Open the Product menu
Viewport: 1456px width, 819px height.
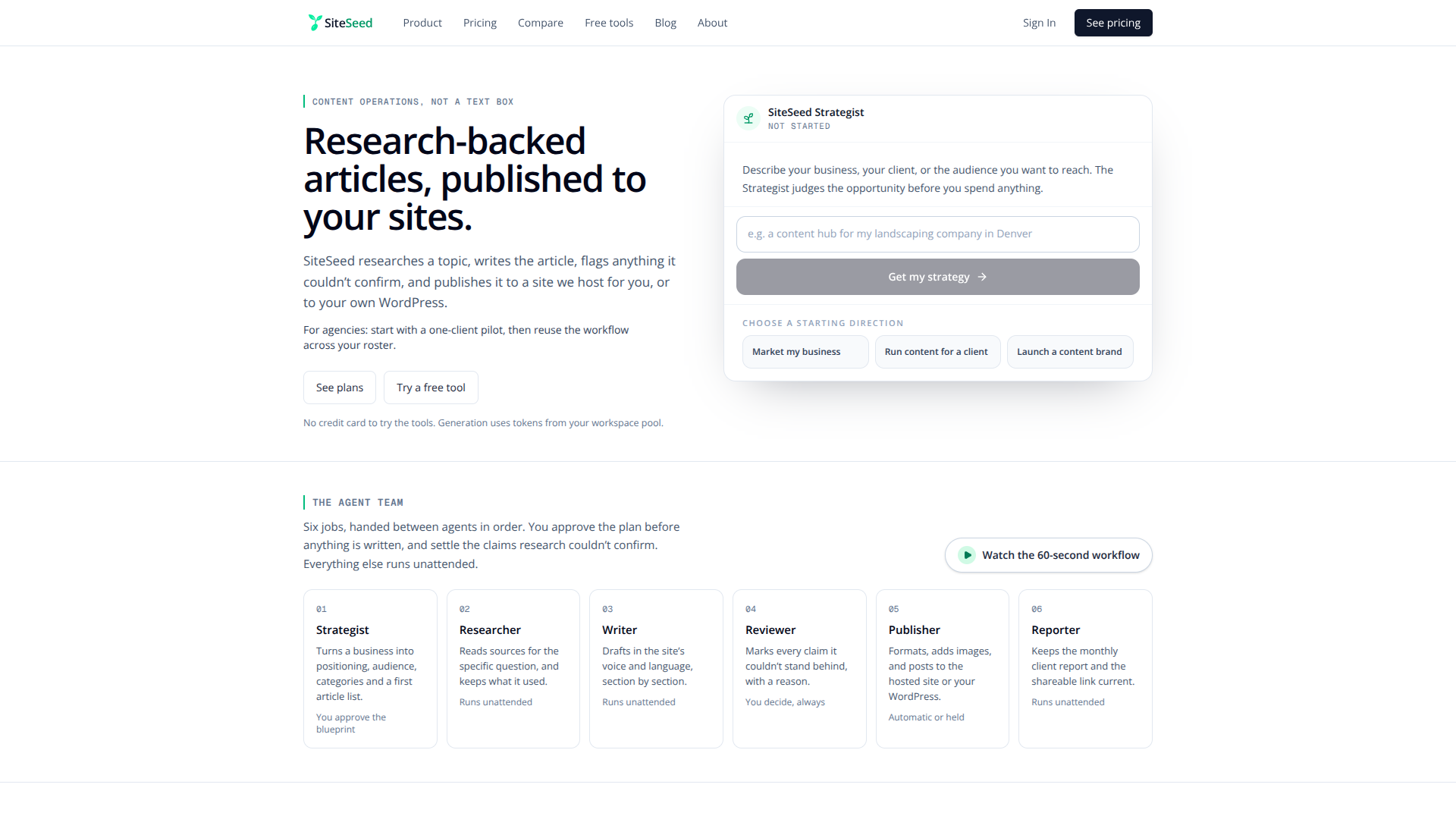422,23
